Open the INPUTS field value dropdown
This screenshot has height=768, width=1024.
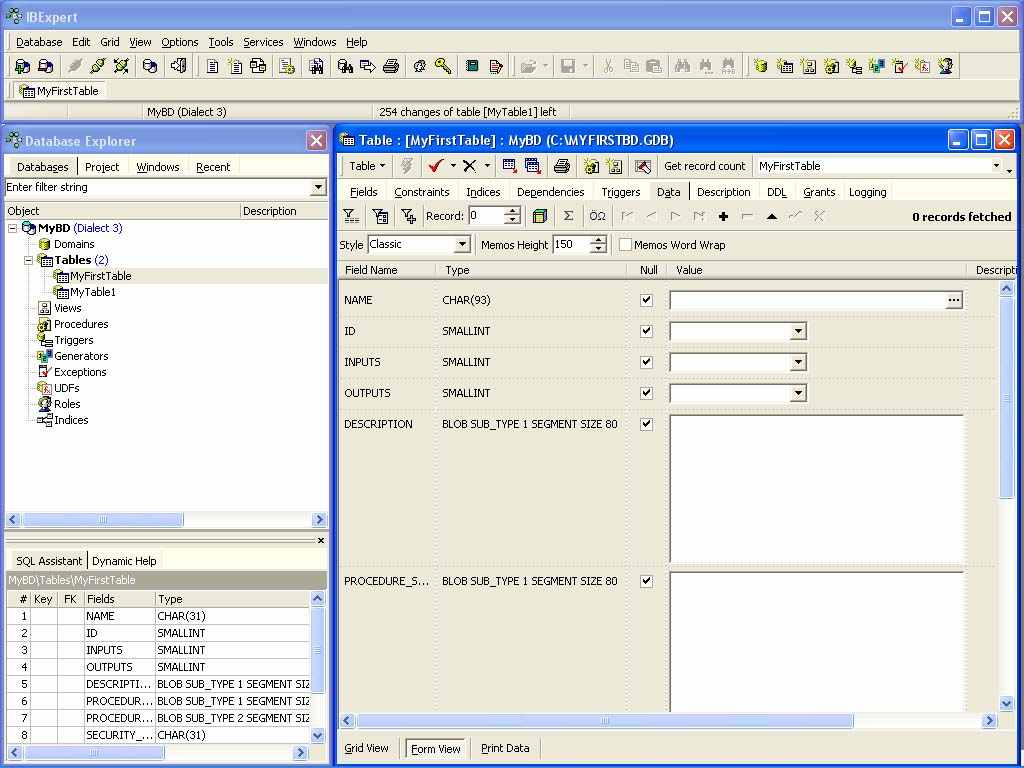(798, 362)
